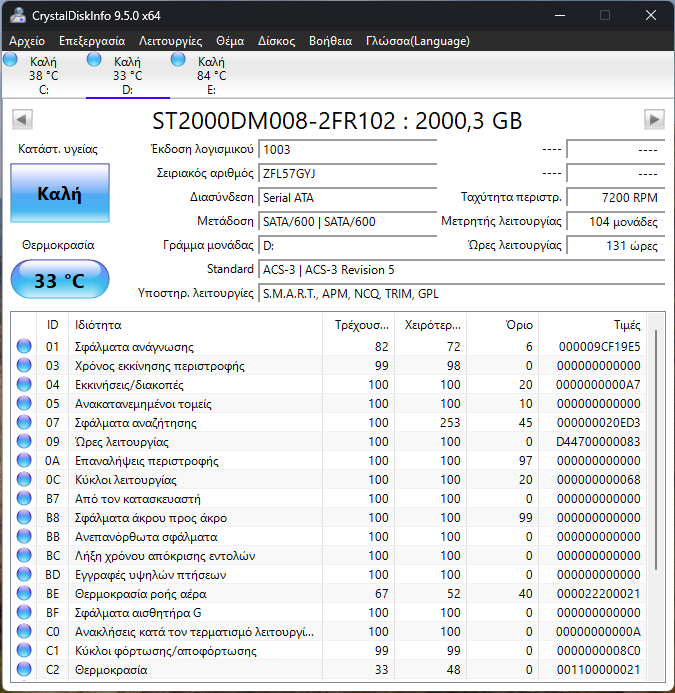The width and height of the screenshot is (675, 693).
Task: Click the 33 °C temperature button
Action: tap(60, 280)
